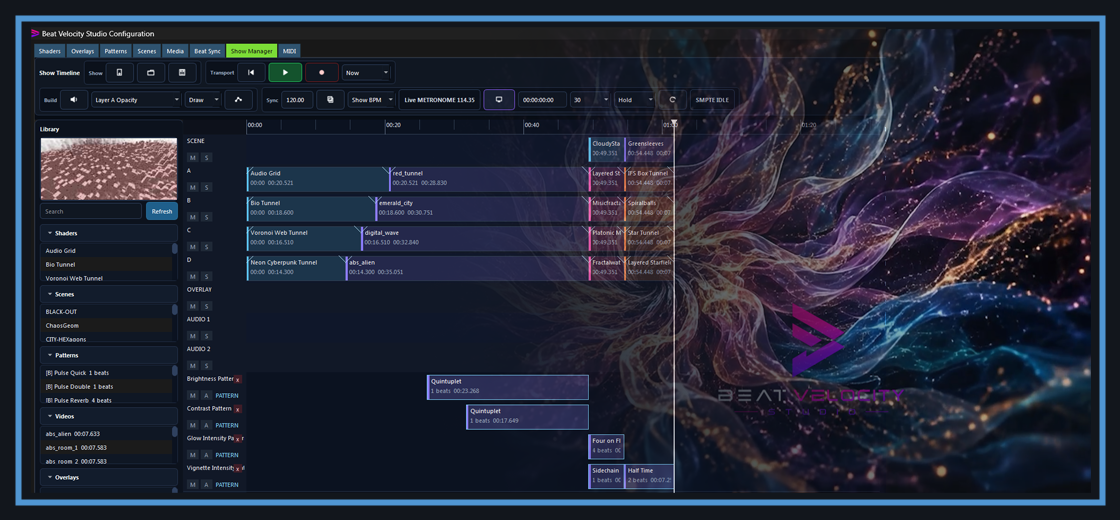
Task: Select Quintuplet clip on Brightness Pattern track
Action: [x=508, y=386]
